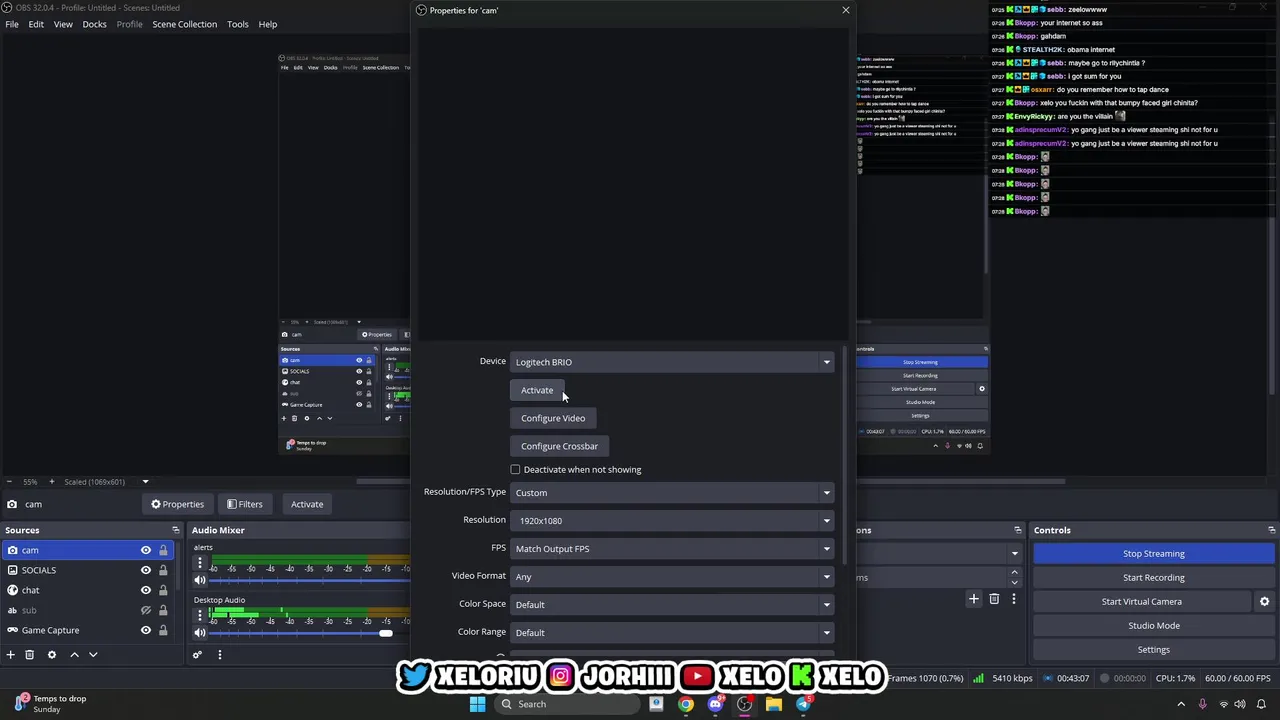
Task: Open the View menu
Action: click(63, 24)
